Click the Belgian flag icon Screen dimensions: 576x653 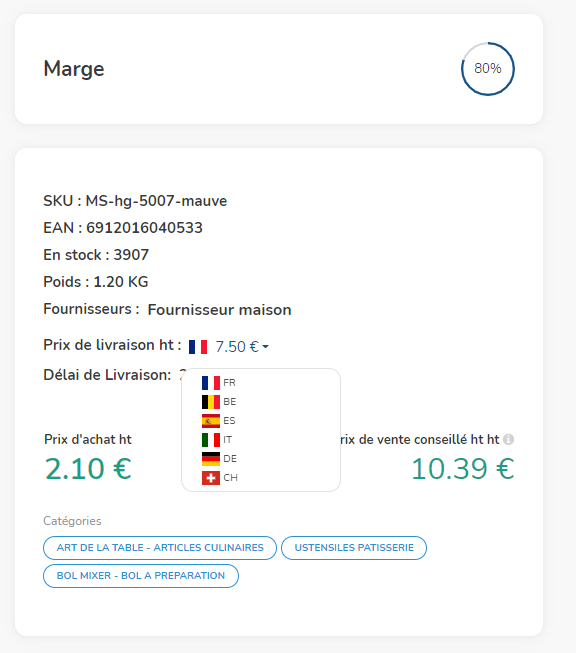pyautogui.click(x=211, y=402)
